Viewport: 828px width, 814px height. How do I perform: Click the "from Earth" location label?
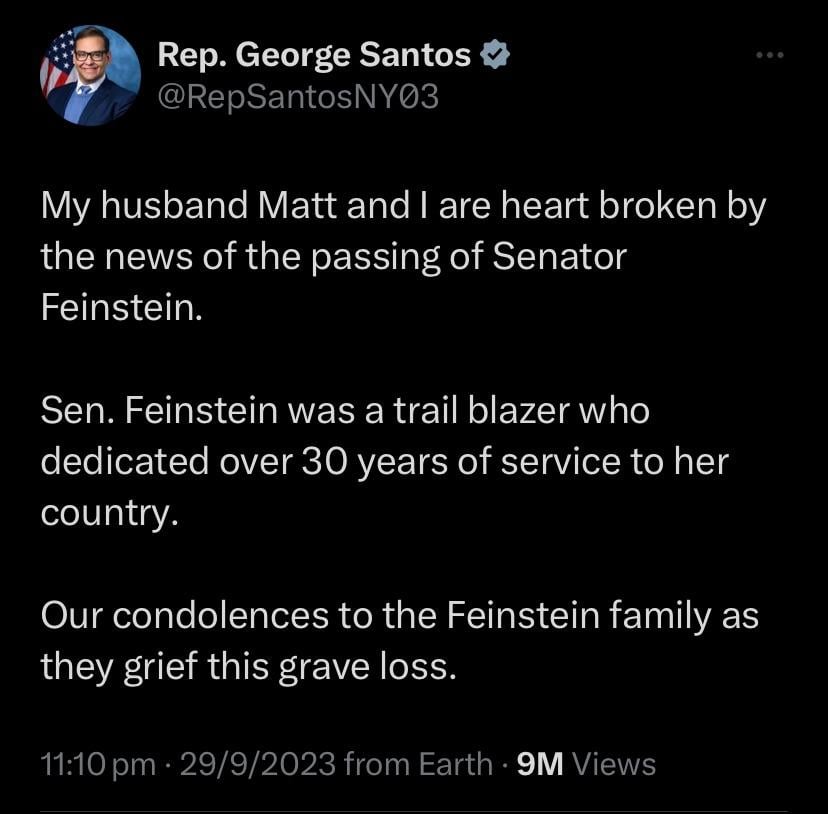point(417,765)
